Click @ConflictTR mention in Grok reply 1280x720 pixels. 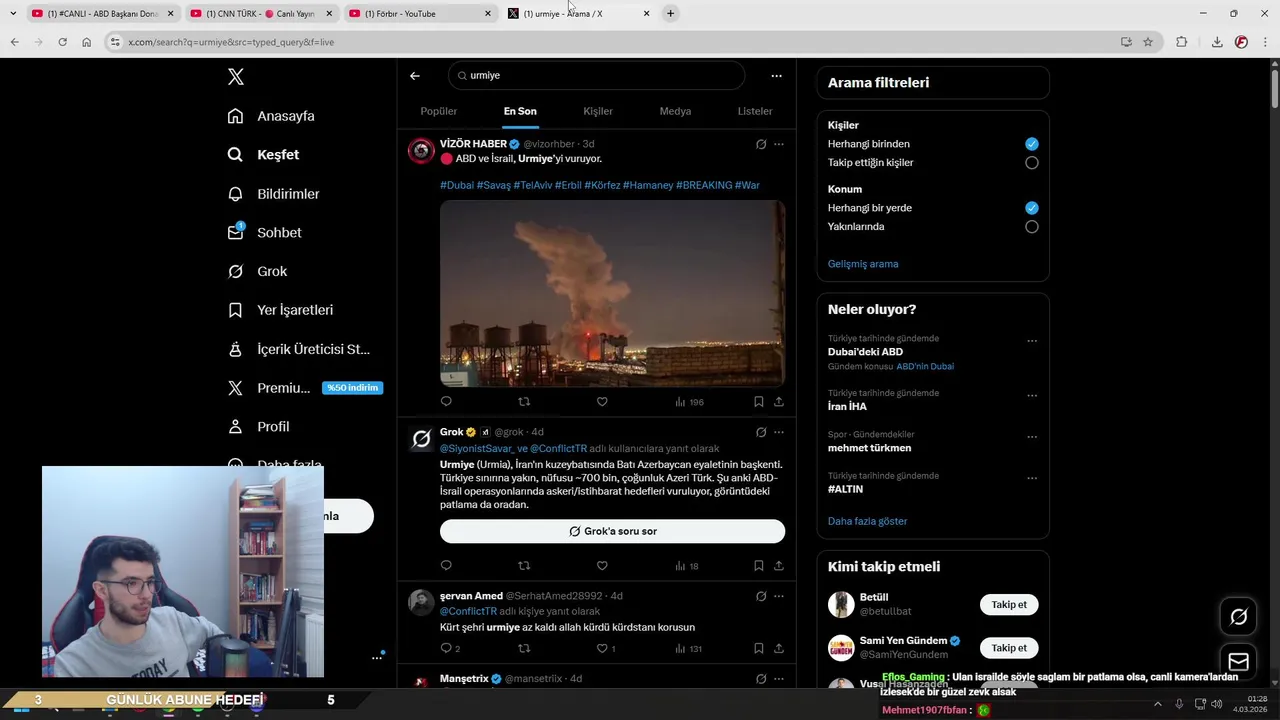[x=558, y=449]
